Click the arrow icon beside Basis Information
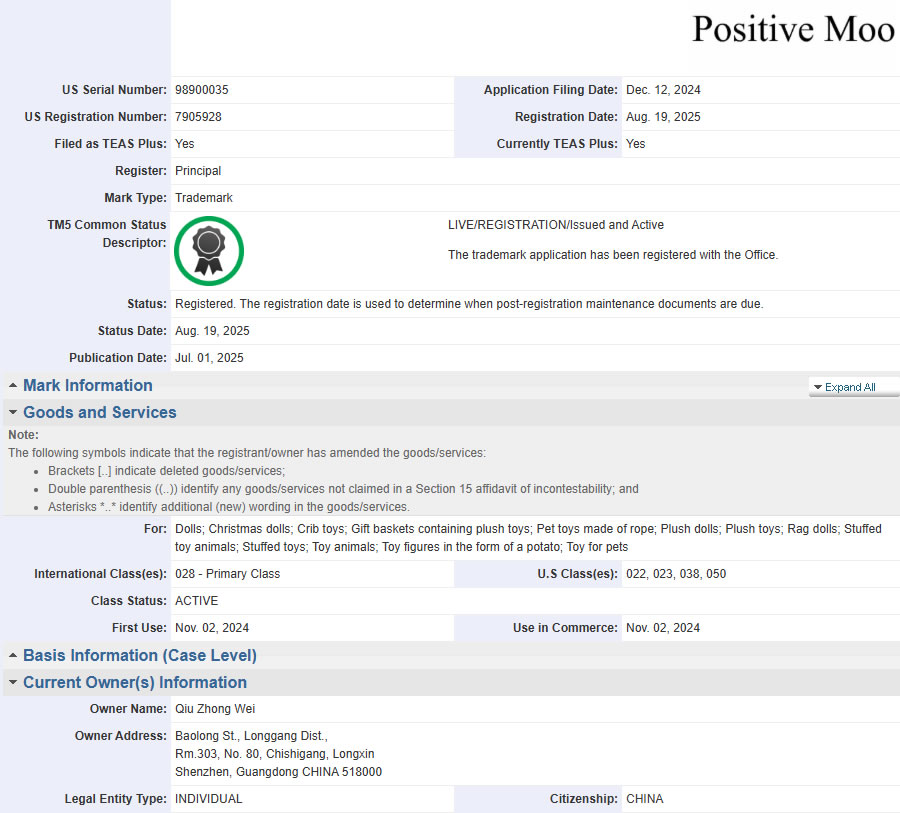Viewport: 900px width, 813px height. (12, 656)
